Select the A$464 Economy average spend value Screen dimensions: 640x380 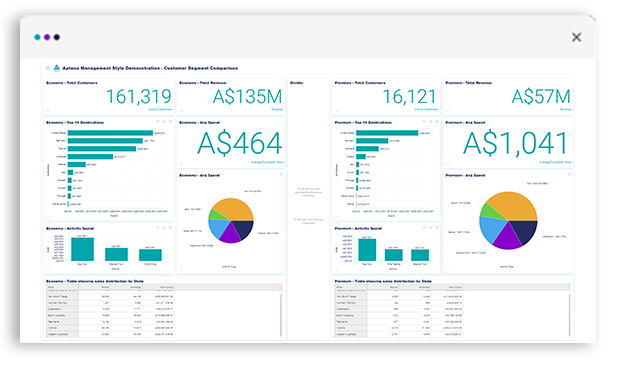point(240,143)
